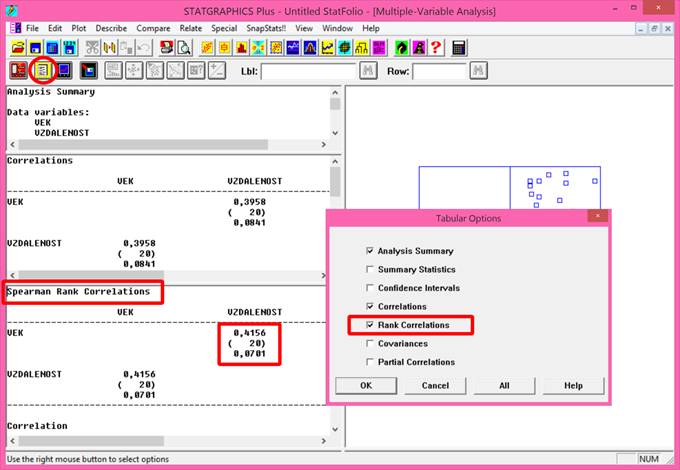Click Analysis Summary pane scroll-up arrow
Image resolution: width=680 pixels, height=470 pixels.
335,92
